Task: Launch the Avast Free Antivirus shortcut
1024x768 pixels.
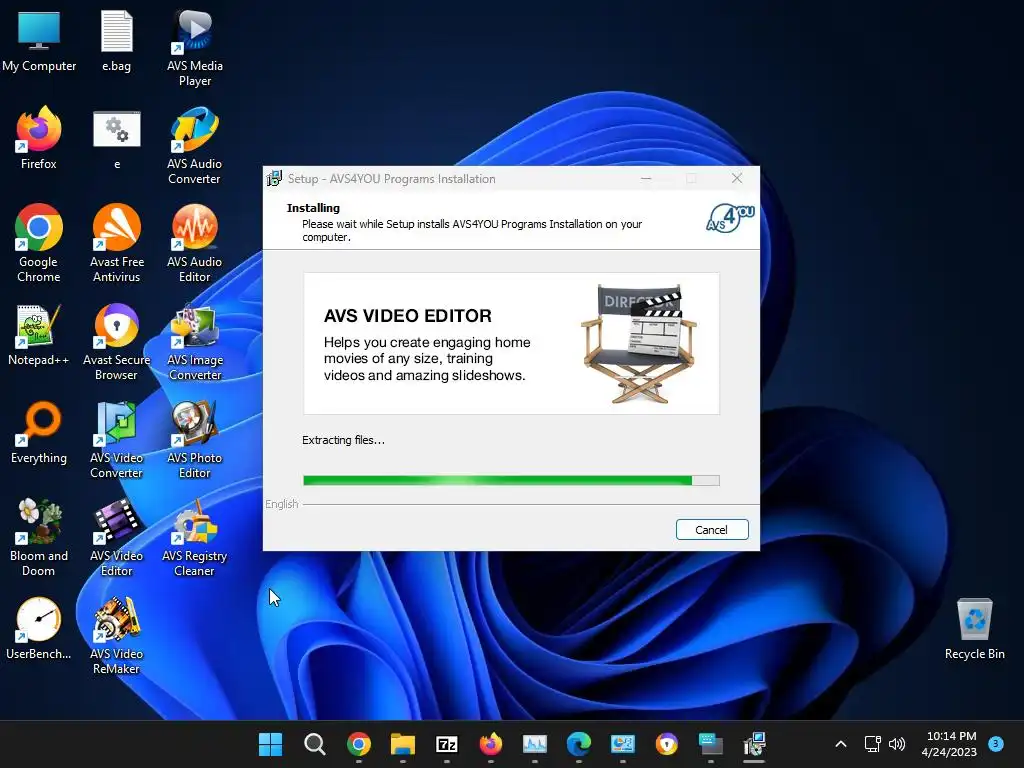Action: click(116, 244)
